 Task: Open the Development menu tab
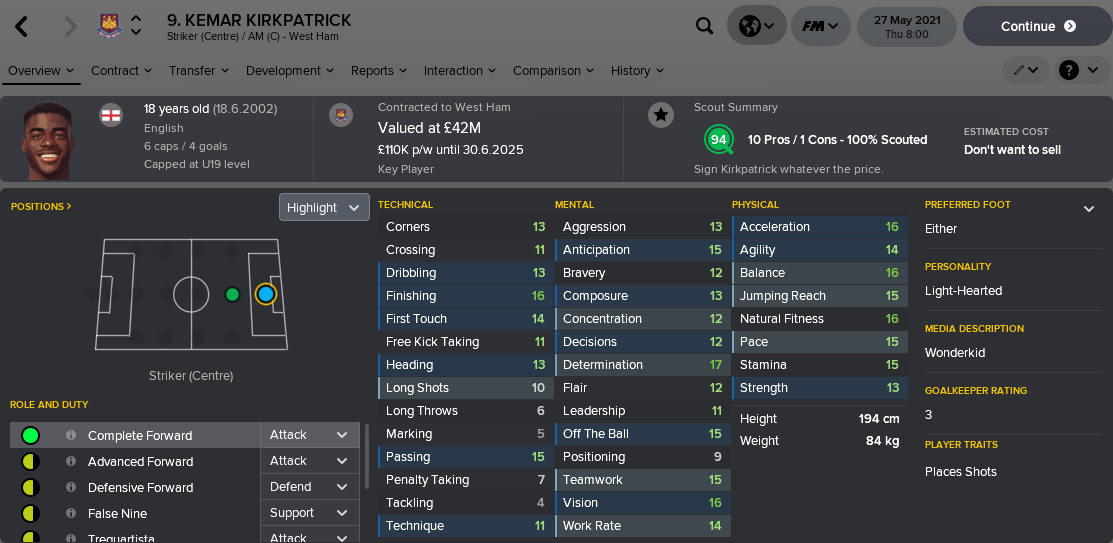point(289,71)
